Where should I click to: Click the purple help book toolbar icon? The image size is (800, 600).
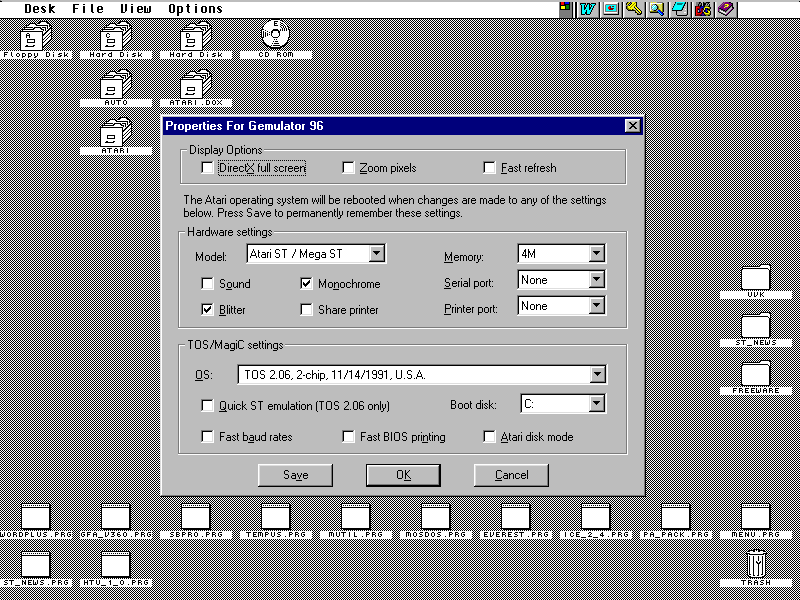[727, 9]
